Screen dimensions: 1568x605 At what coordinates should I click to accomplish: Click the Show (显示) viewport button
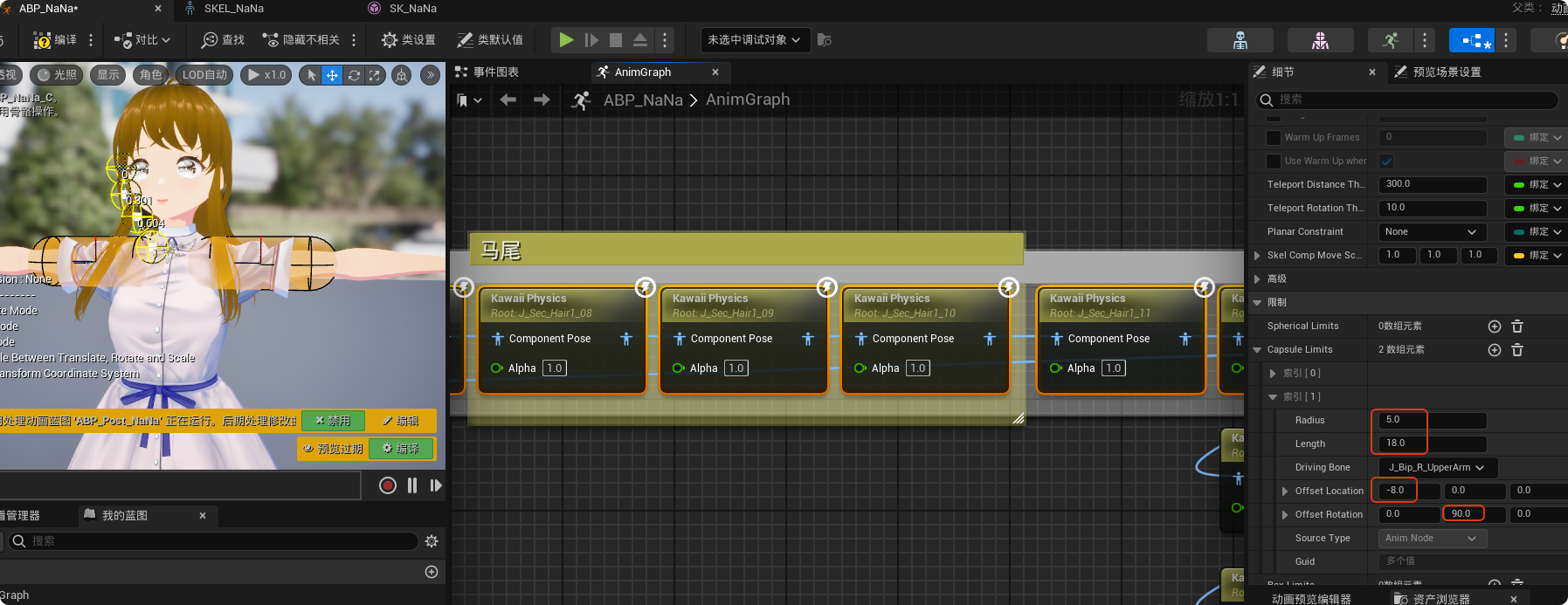(x=108, y=75)
